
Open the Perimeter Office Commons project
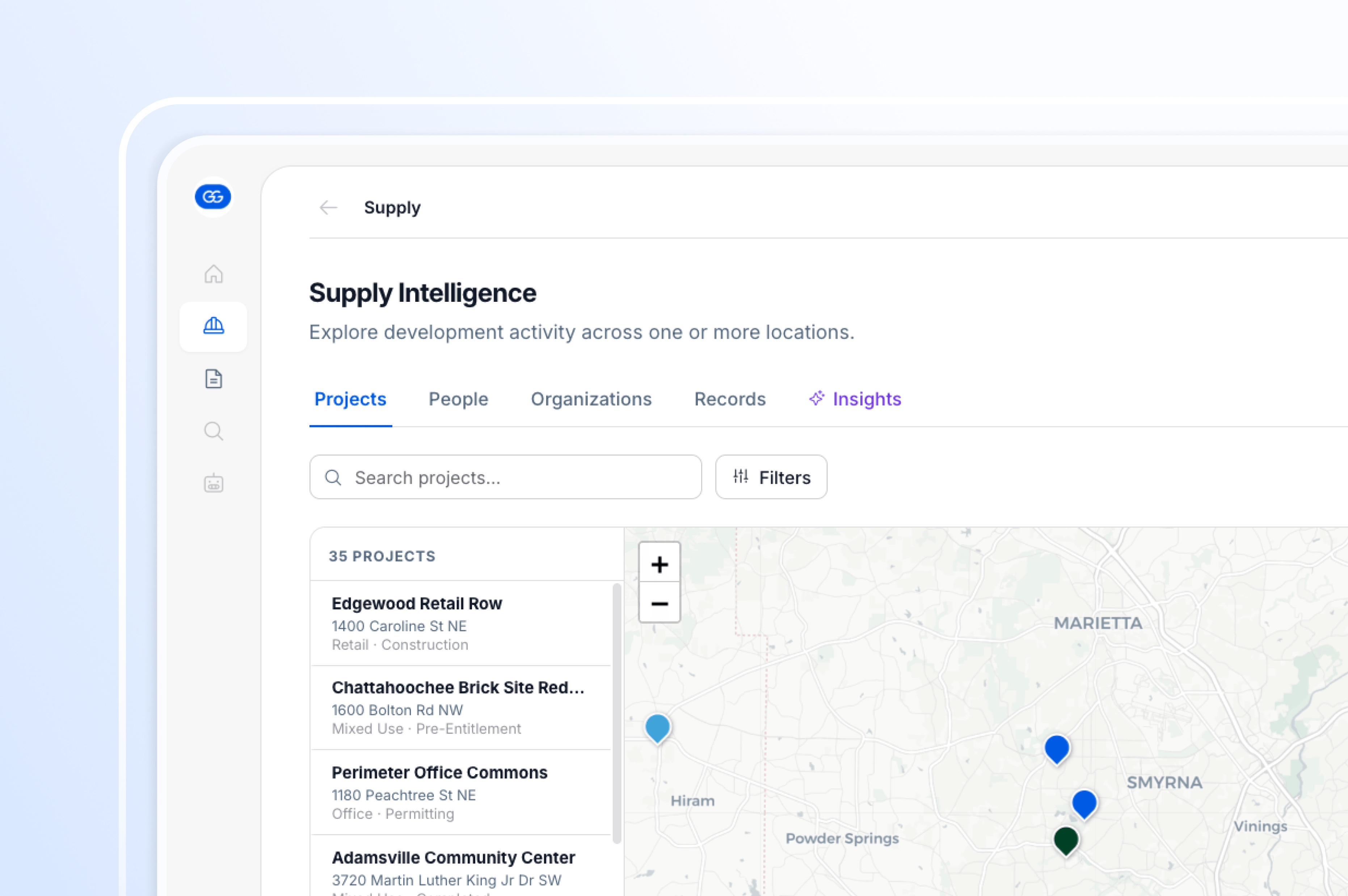pos(460,792)
